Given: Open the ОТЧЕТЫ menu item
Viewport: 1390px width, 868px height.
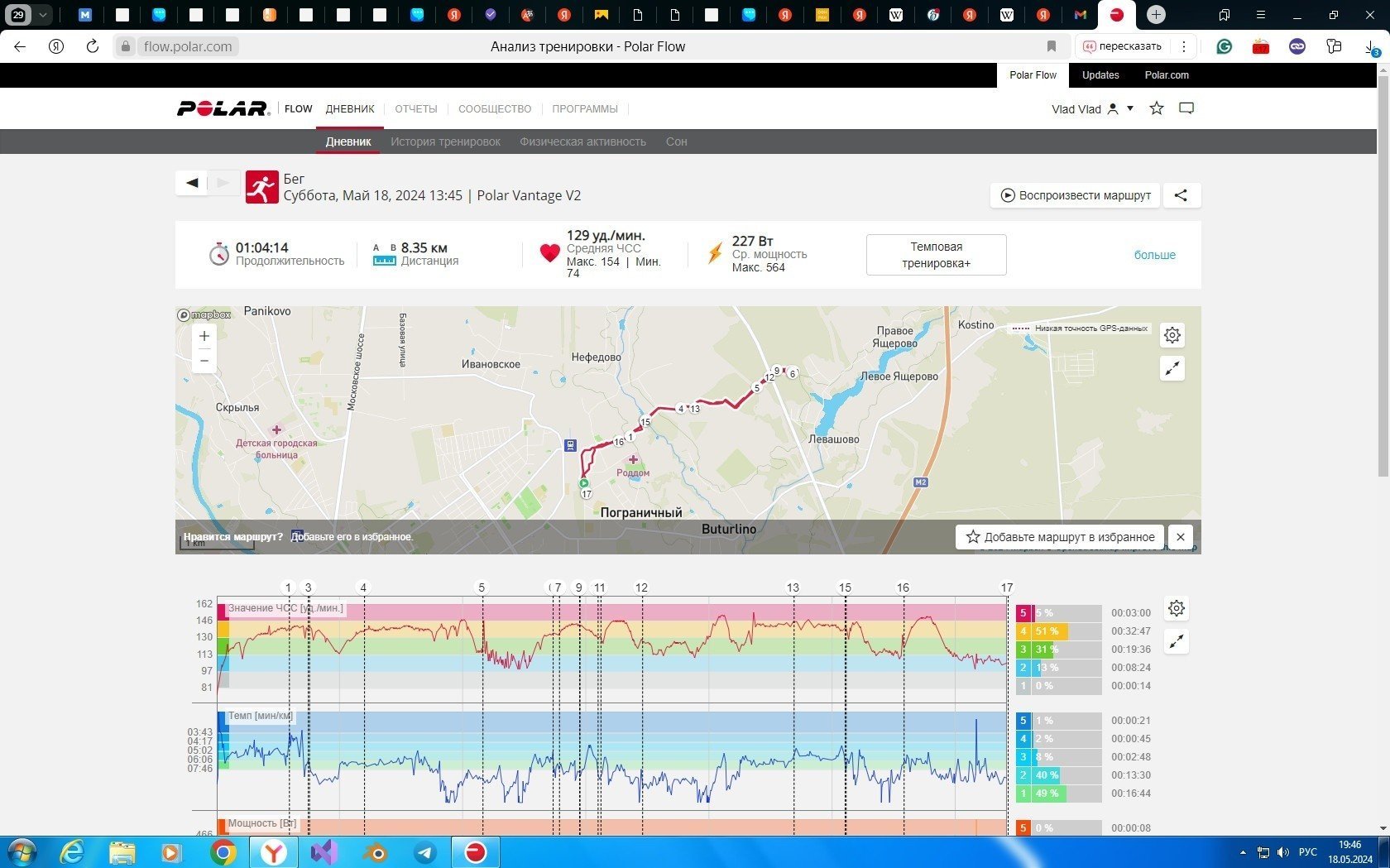Looking at the screenshot, I should [416, 109].
